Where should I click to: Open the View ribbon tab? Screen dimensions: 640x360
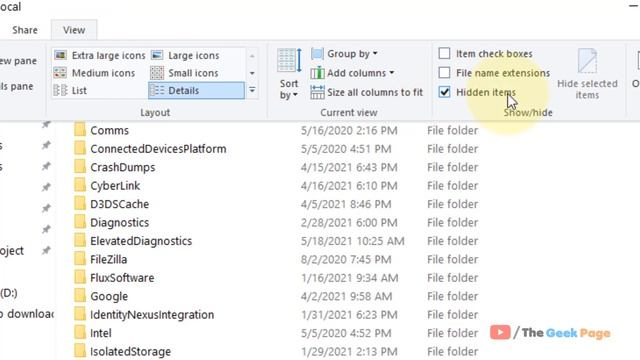[74, 30]
